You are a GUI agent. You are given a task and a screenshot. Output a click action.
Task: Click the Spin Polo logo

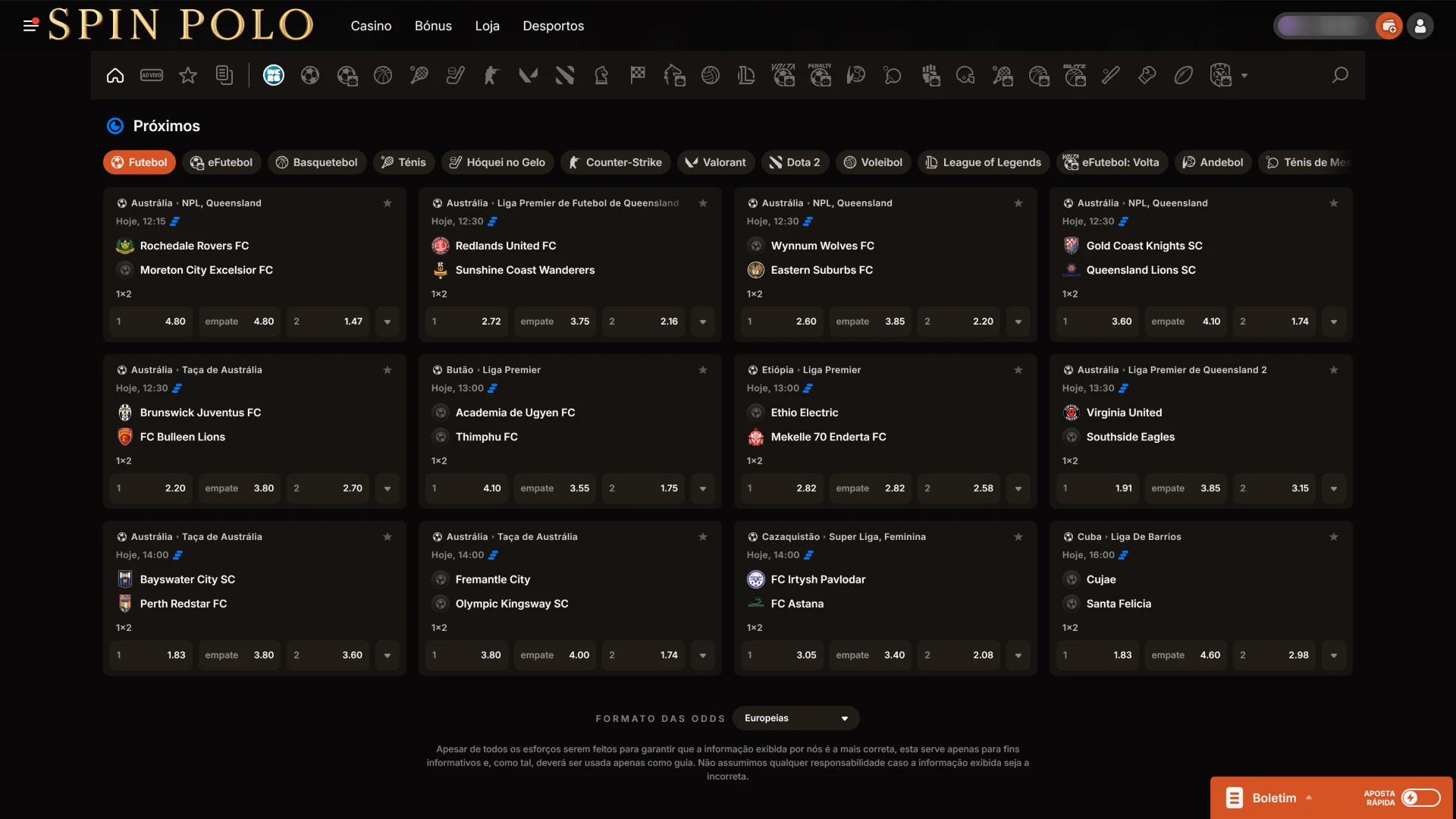click(180, 25)
